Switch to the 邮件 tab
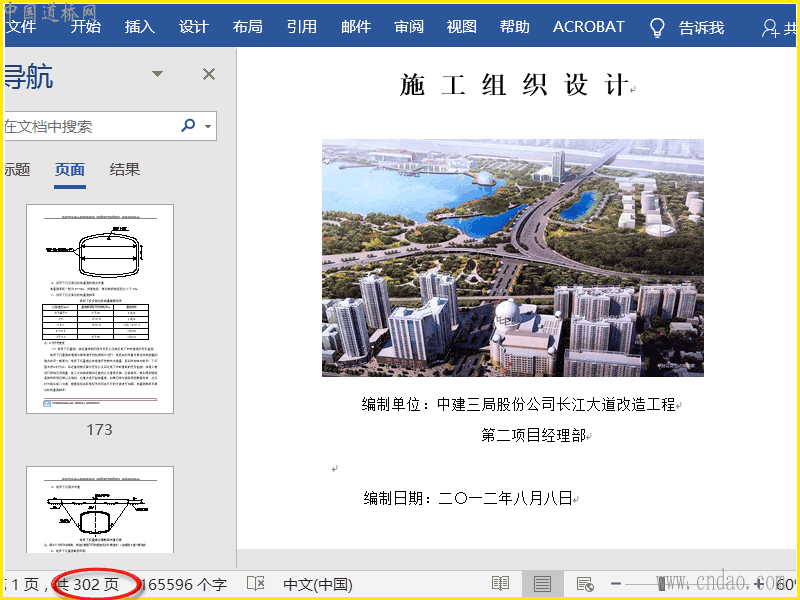 (356, 27)
